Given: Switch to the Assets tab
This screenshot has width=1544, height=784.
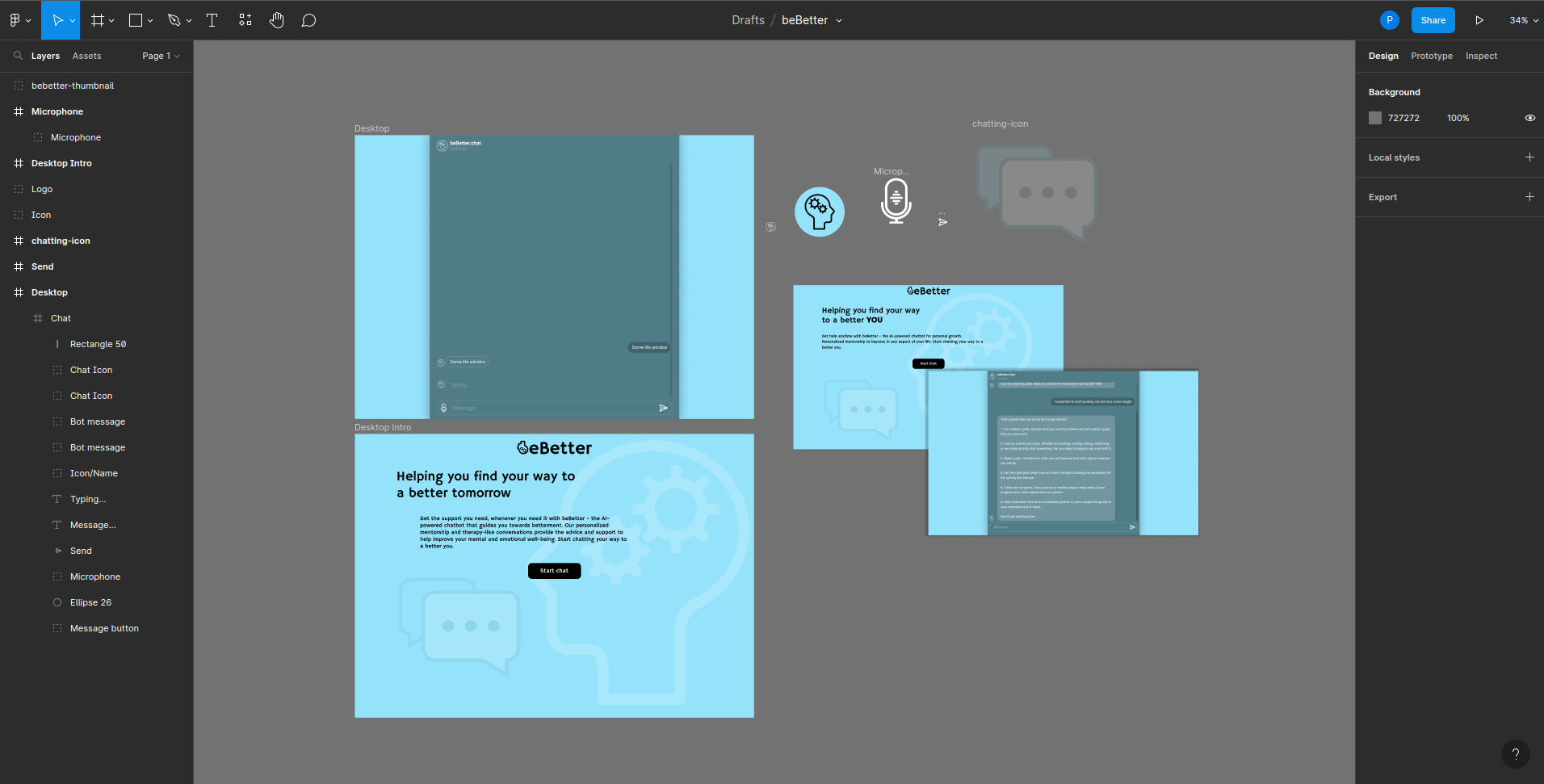Looking at the screenshot, I should (86, 56).
